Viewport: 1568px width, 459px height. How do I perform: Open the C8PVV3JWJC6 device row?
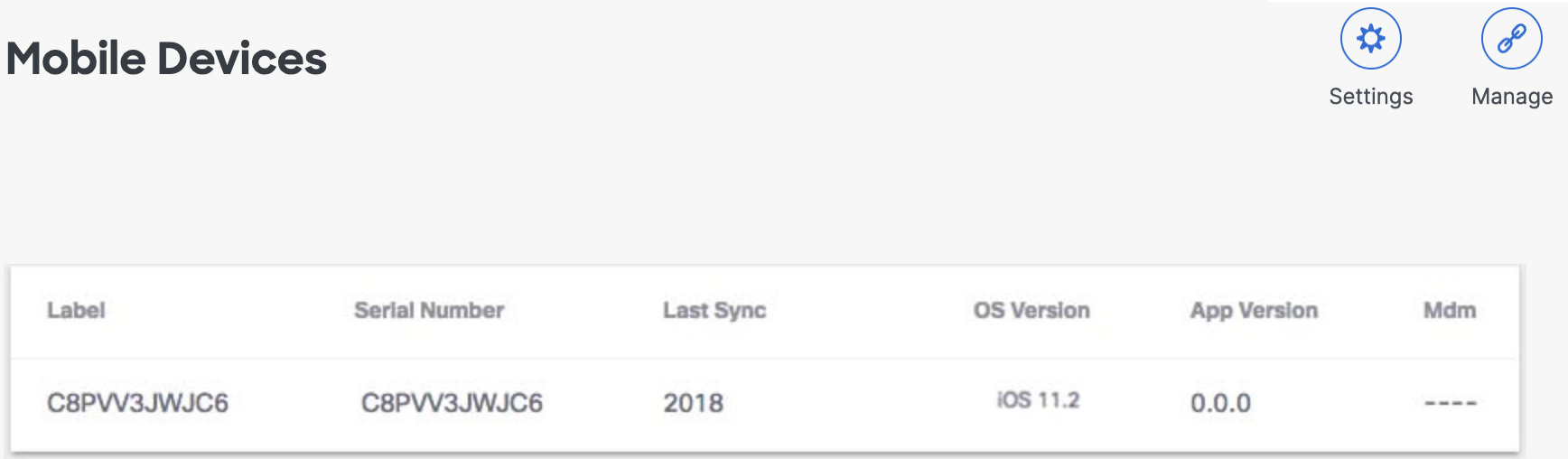[764, 403]
